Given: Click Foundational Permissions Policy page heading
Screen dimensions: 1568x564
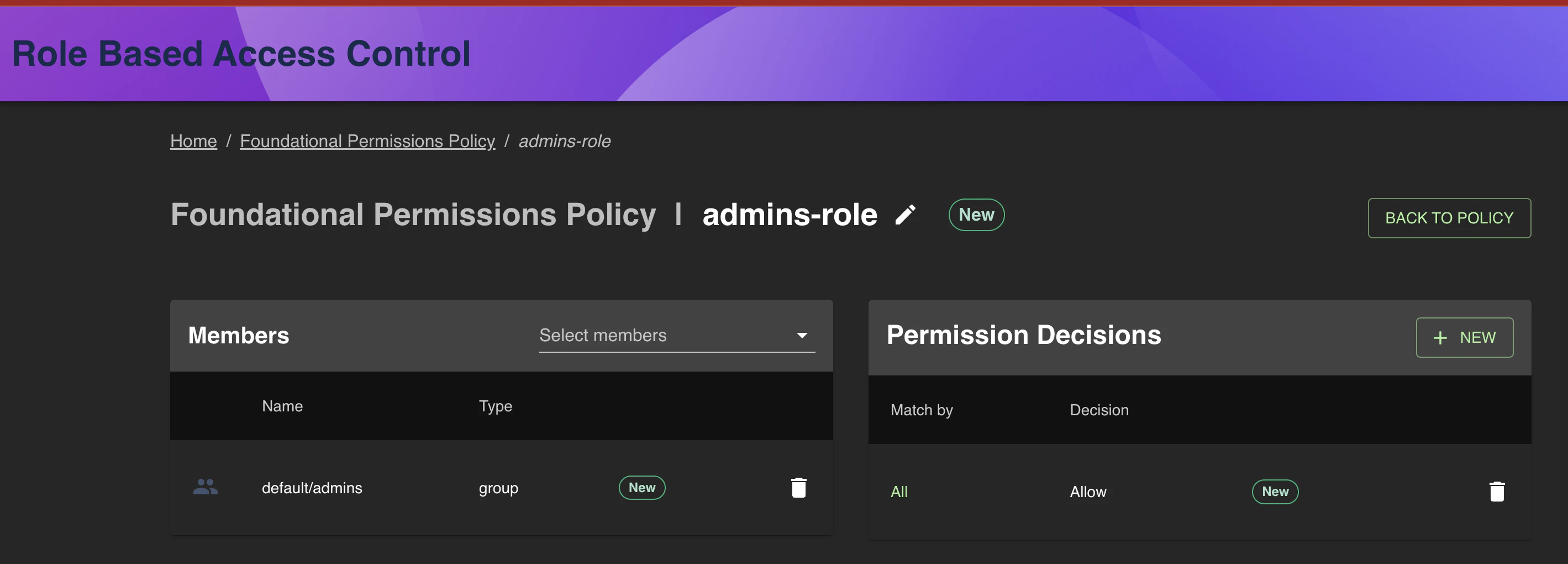Looking at the screenshot, I should coord(413,215).
